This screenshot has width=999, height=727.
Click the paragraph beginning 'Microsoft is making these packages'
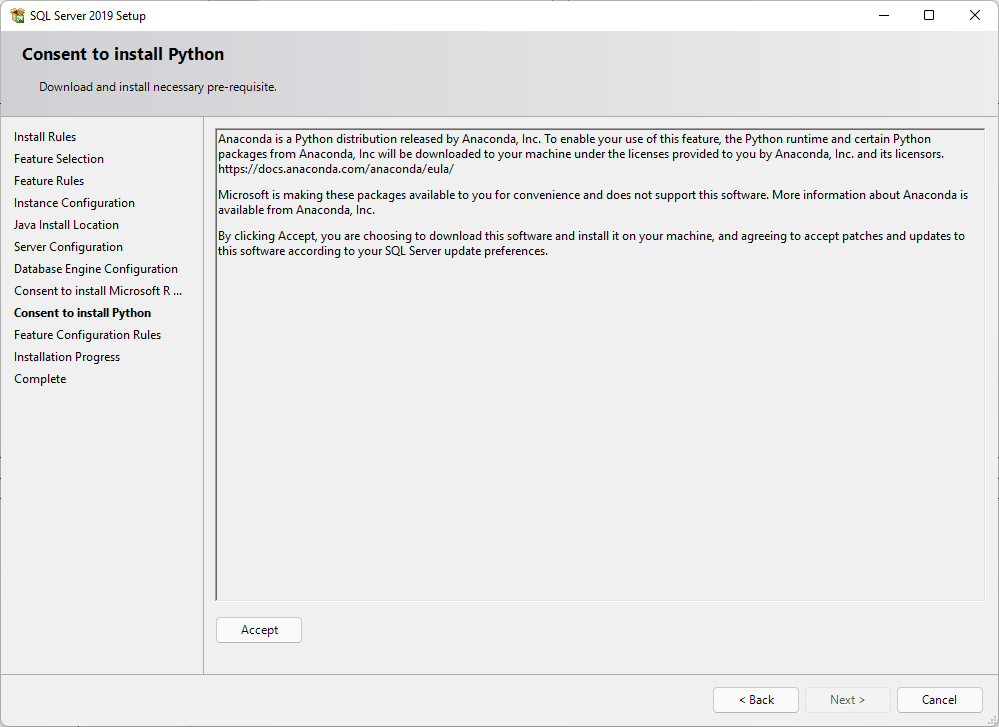coord(593,202)
